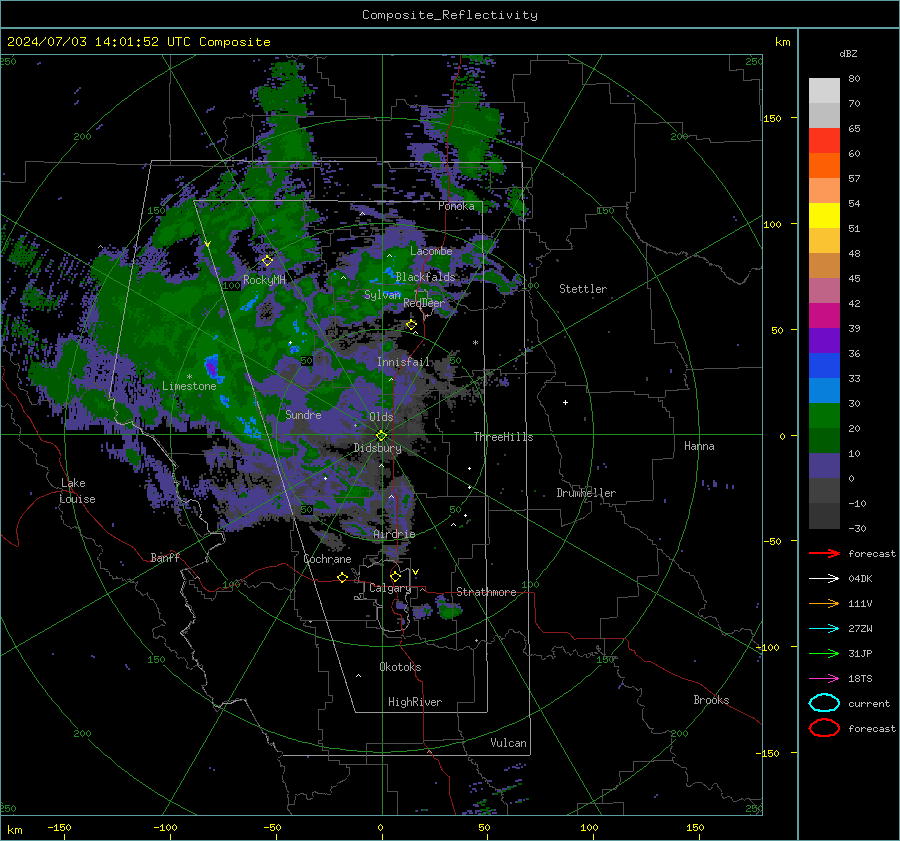Image resolution: width=900 pixels, height=841 pixels.
Task: Click the Sundre town label
Action: (303, 414)
